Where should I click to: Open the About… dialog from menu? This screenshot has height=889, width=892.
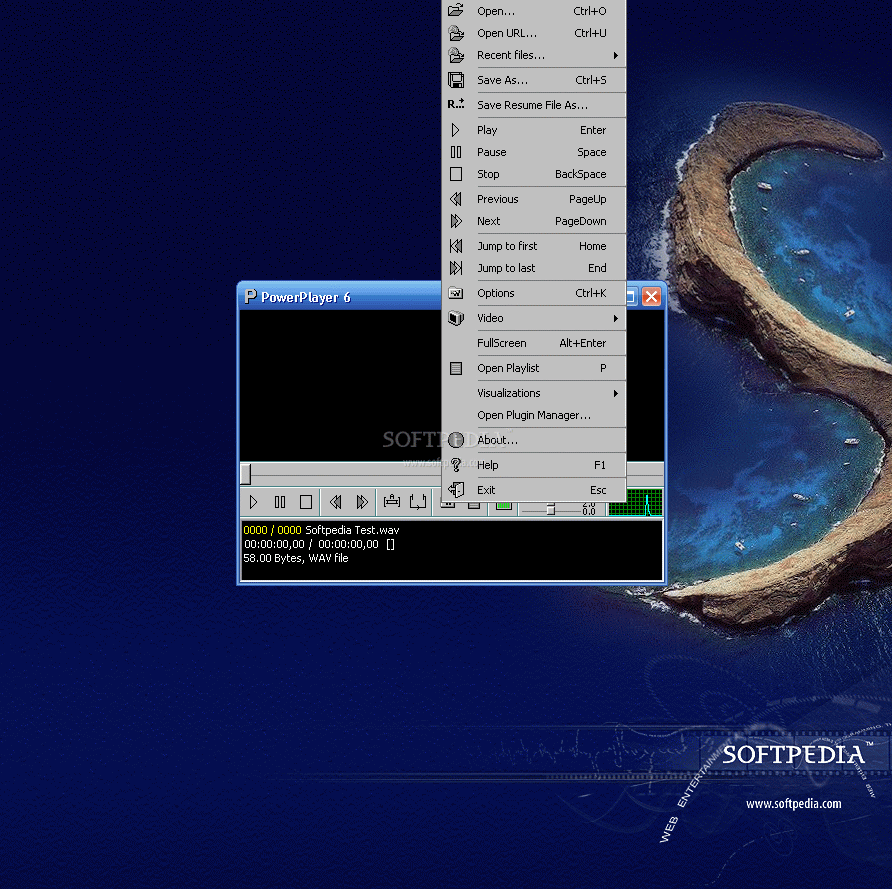point(534,440)
